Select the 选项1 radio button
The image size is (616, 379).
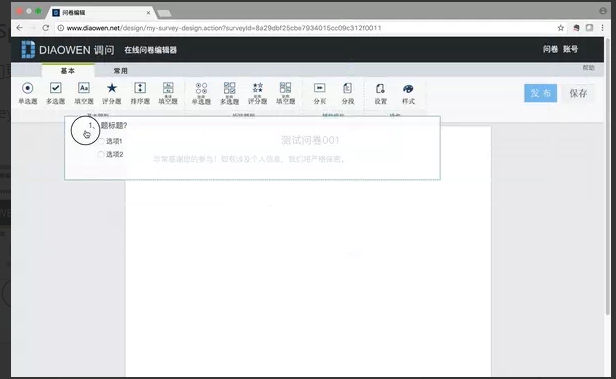101,141
